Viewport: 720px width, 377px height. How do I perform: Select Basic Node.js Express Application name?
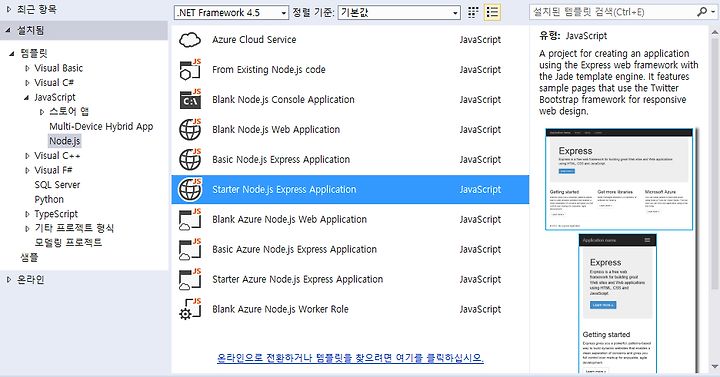pyautogui.click(x=281, y=159)
